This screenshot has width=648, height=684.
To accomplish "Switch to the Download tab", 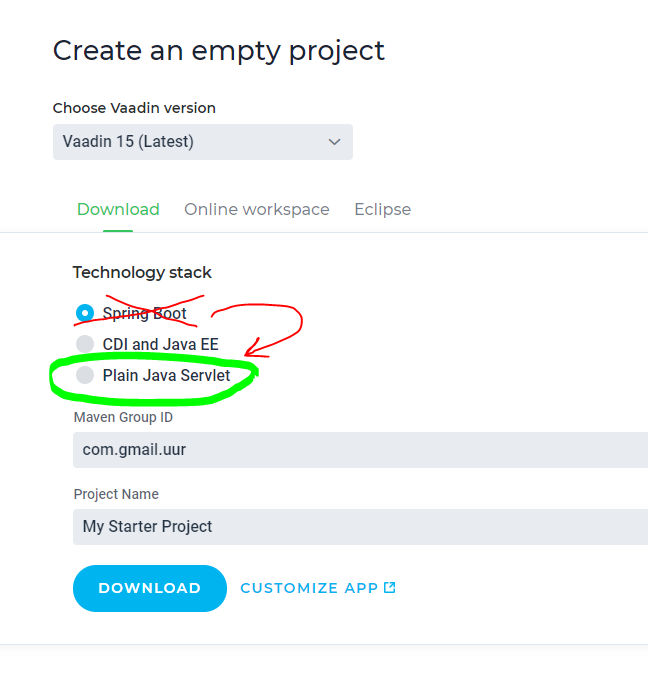I will point(118,209).
